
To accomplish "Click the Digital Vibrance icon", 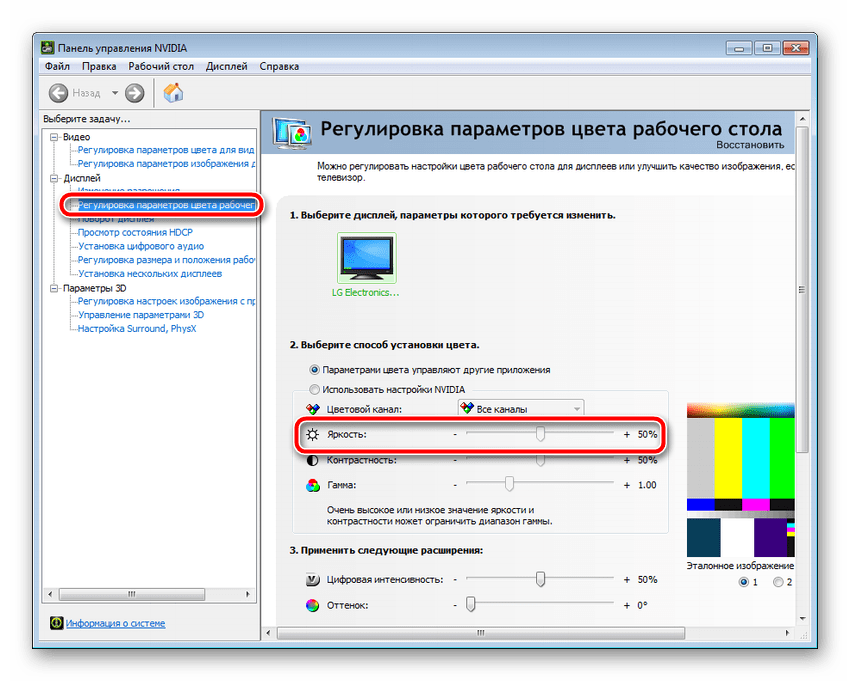I will (313, 580).
